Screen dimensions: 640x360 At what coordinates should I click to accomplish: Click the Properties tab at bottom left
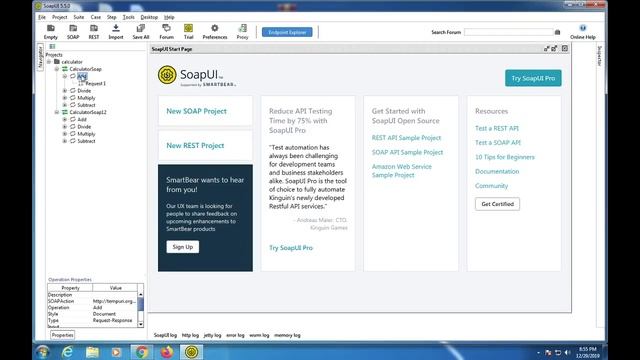tap(62, 335)
